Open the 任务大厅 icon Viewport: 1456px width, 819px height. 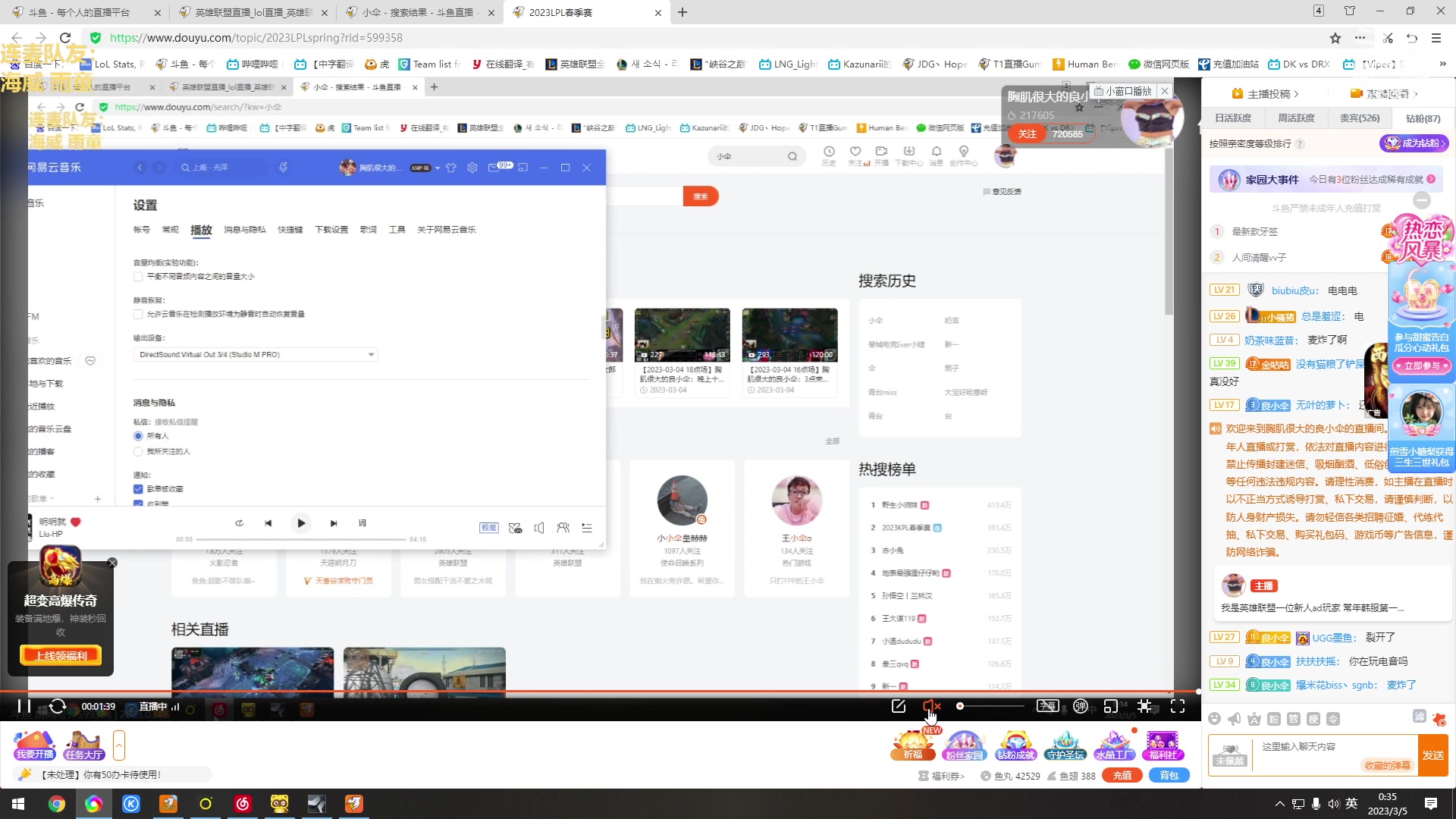pos(84,745)
